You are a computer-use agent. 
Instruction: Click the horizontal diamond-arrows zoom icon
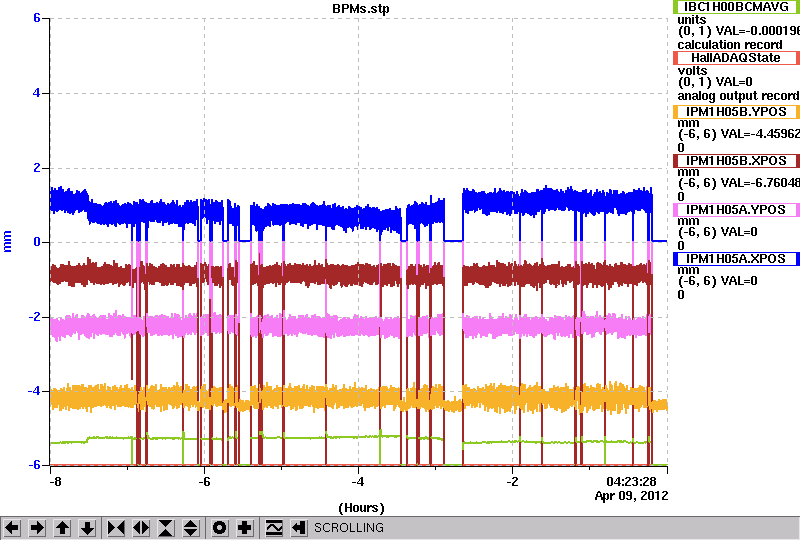tap(141, 528)
